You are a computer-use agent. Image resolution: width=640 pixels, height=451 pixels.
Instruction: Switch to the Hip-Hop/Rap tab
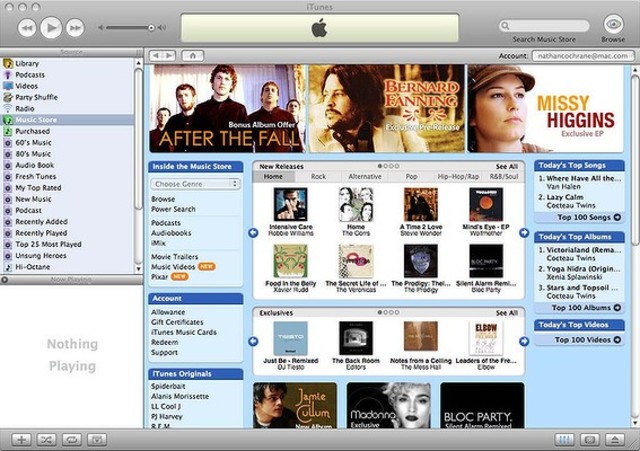(x=458, y=176)
